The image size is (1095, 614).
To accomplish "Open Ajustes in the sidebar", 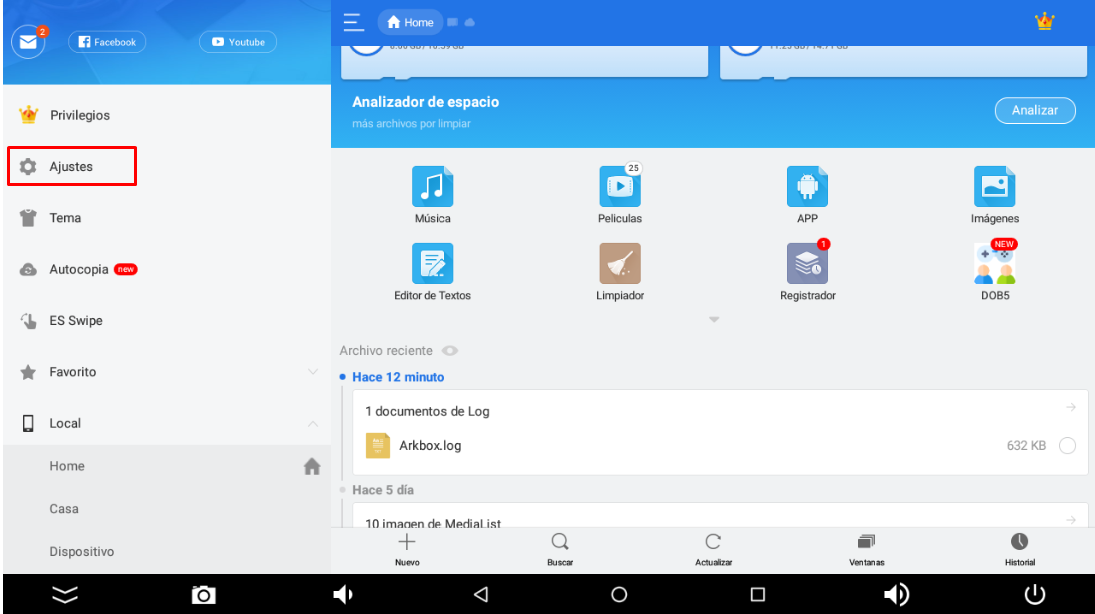I will (x=71, y=166).
